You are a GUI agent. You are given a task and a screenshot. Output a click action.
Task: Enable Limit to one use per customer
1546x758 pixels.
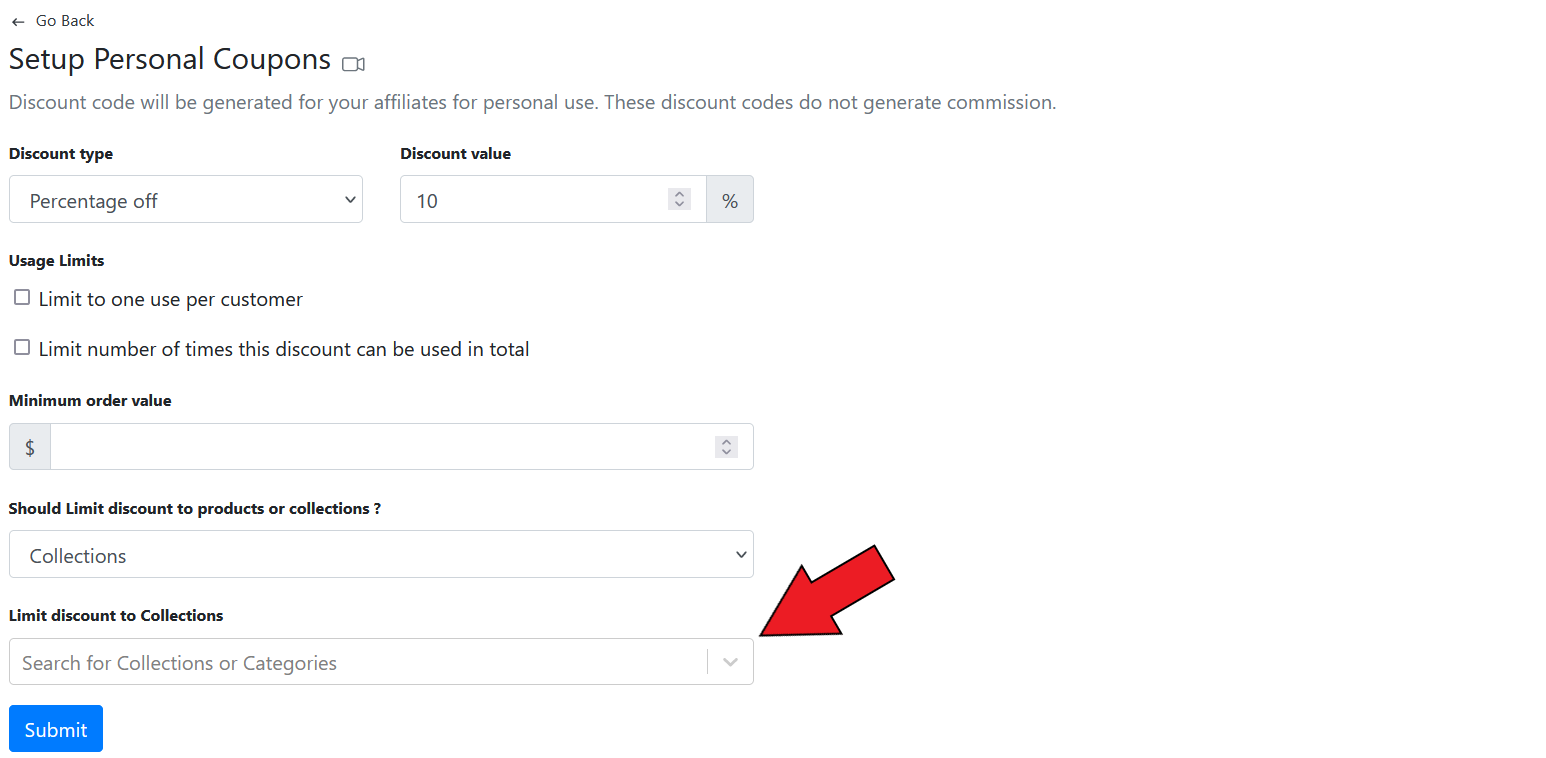pyautogui.click(x=22, y=298)
